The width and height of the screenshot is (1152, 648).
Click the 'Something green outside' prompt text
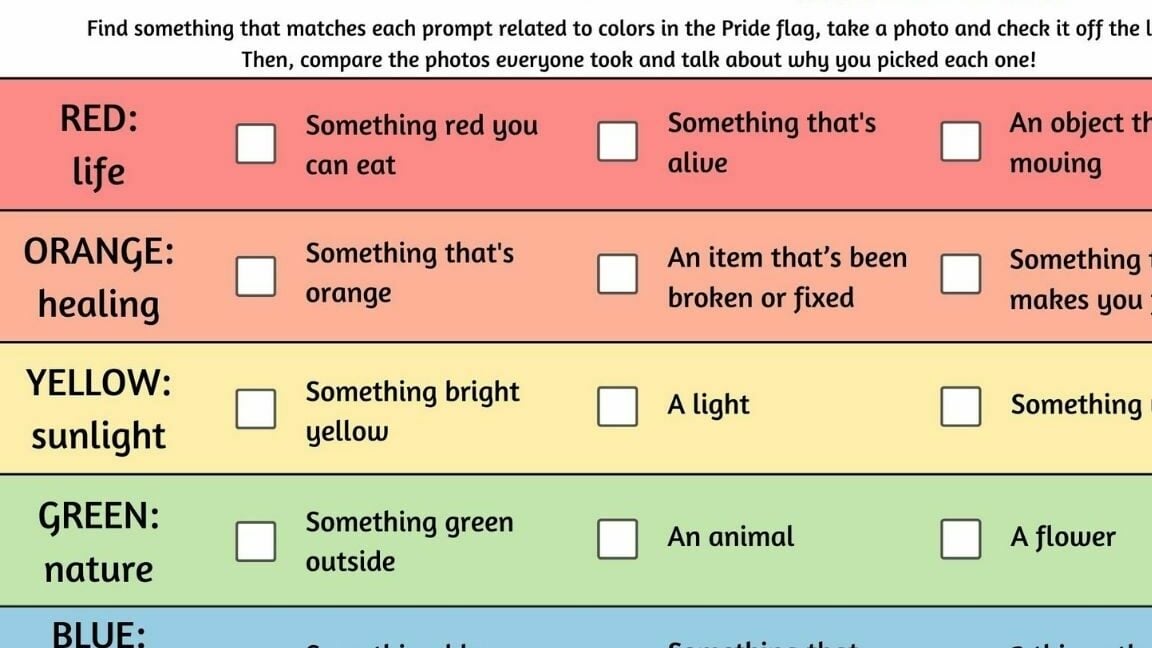pos(409,541)
